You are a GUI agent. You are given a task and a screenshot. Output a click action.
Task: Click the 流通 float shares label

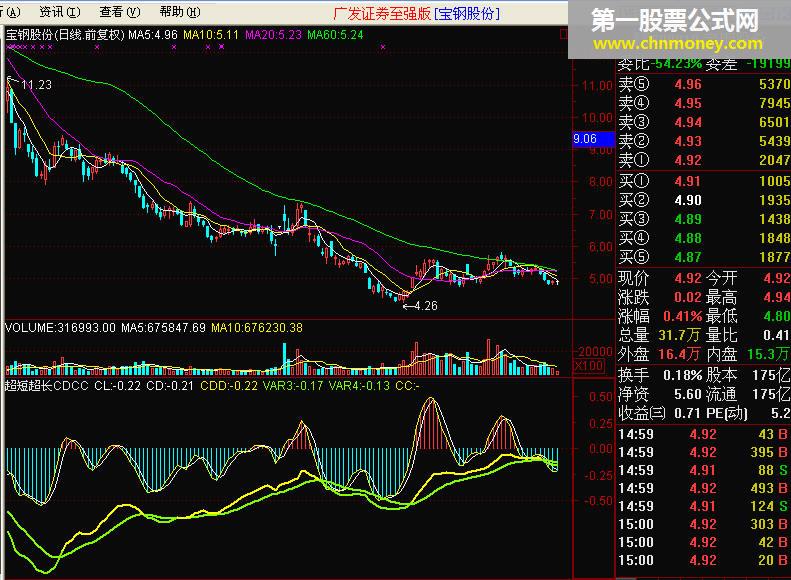pos(721,394)
